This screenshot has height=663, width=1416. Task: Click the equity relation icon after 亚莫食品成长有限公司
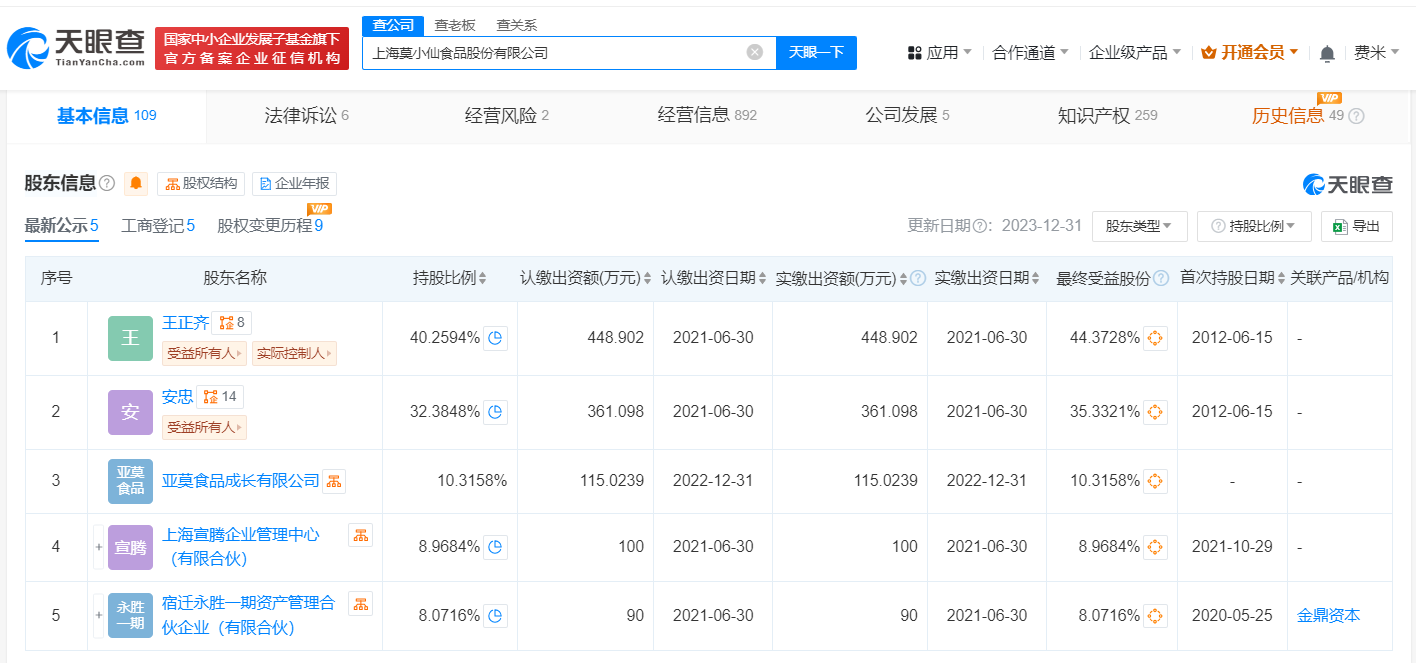(x=333, y=481)
